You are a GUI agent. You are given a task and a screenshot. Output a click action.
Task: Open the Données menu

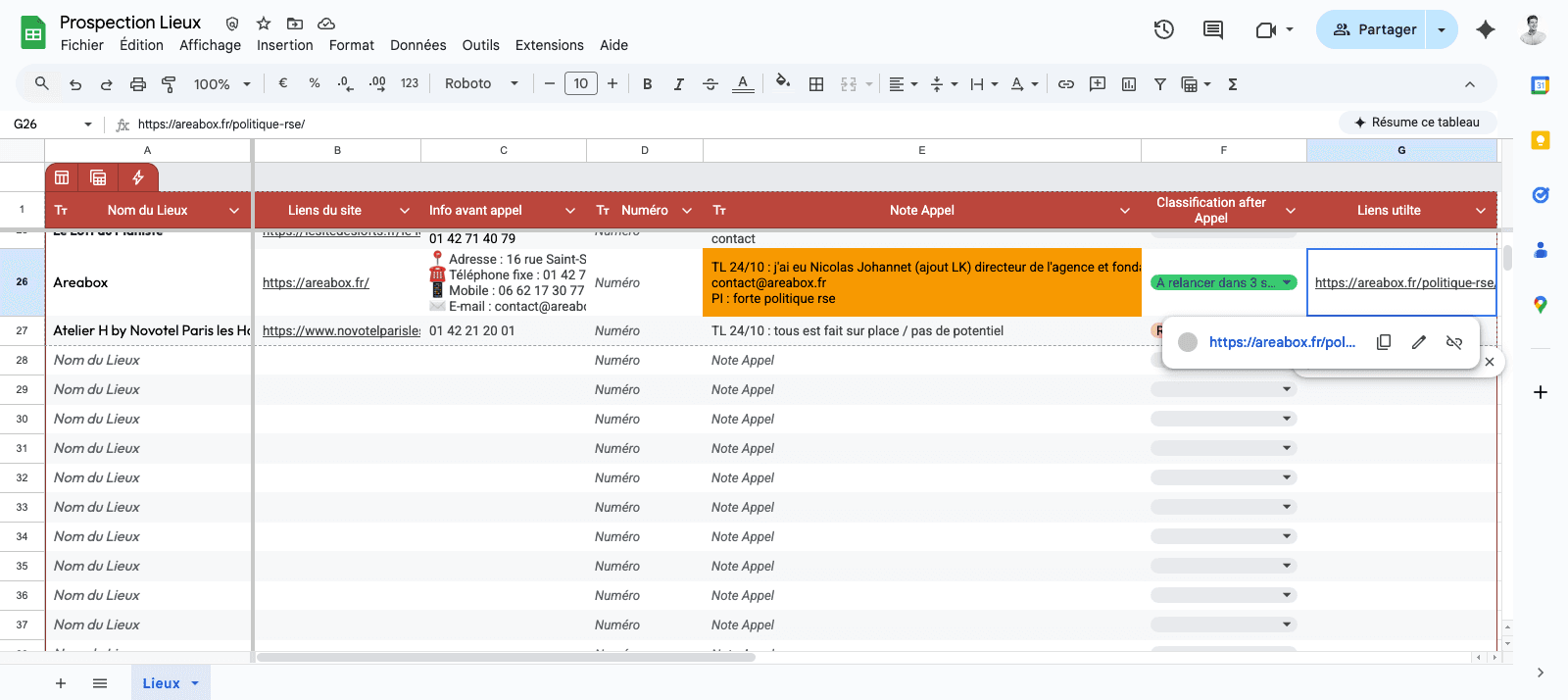(x=417, y=45)
